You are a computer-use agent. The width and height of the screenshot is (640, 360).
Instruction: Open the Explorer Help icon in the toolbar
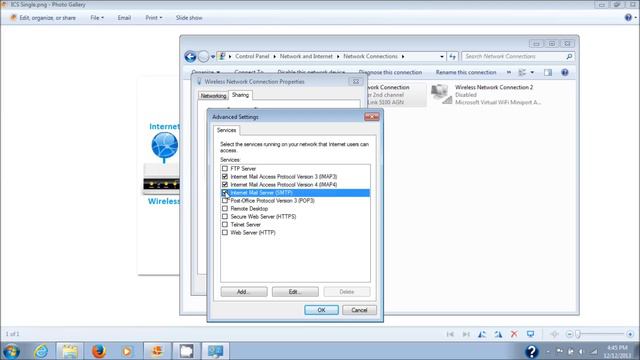pyautogui.click(x=565, y=72)
